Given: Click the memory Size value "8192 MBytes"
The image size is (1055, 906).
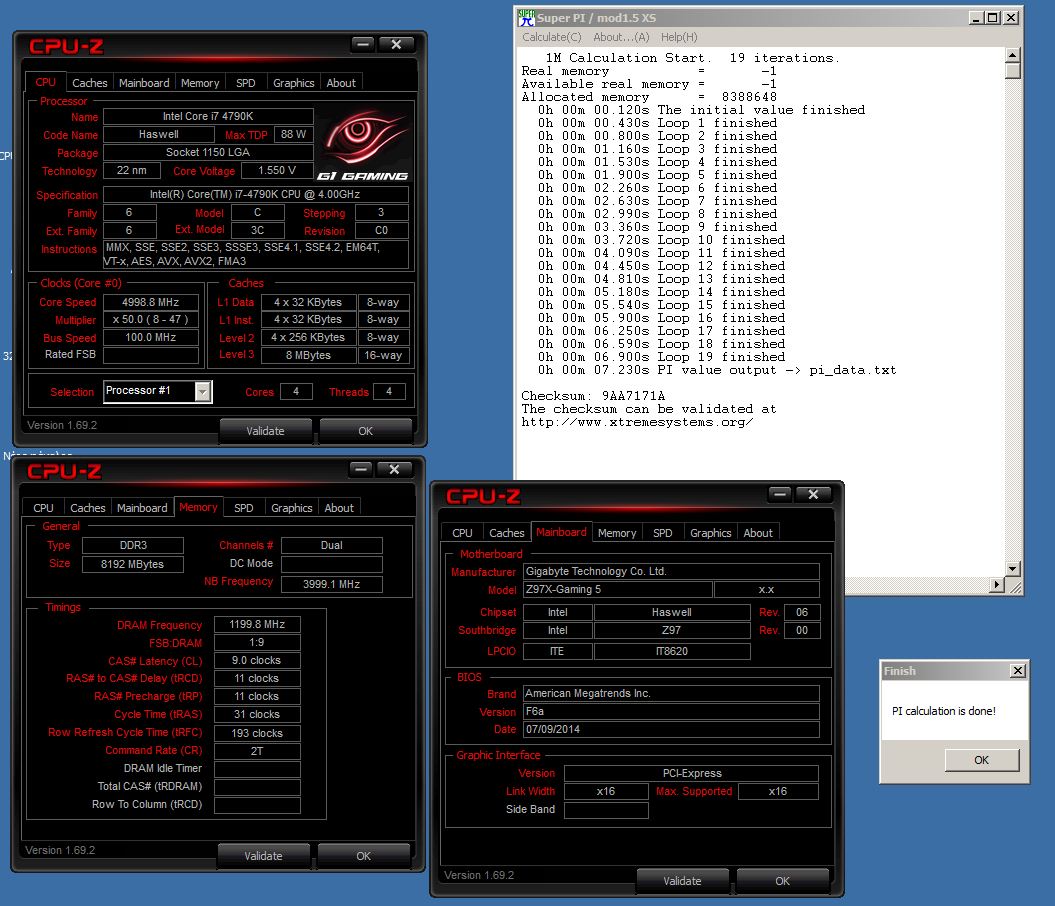Looking at the screenshot, I should (x=133, y=564).
